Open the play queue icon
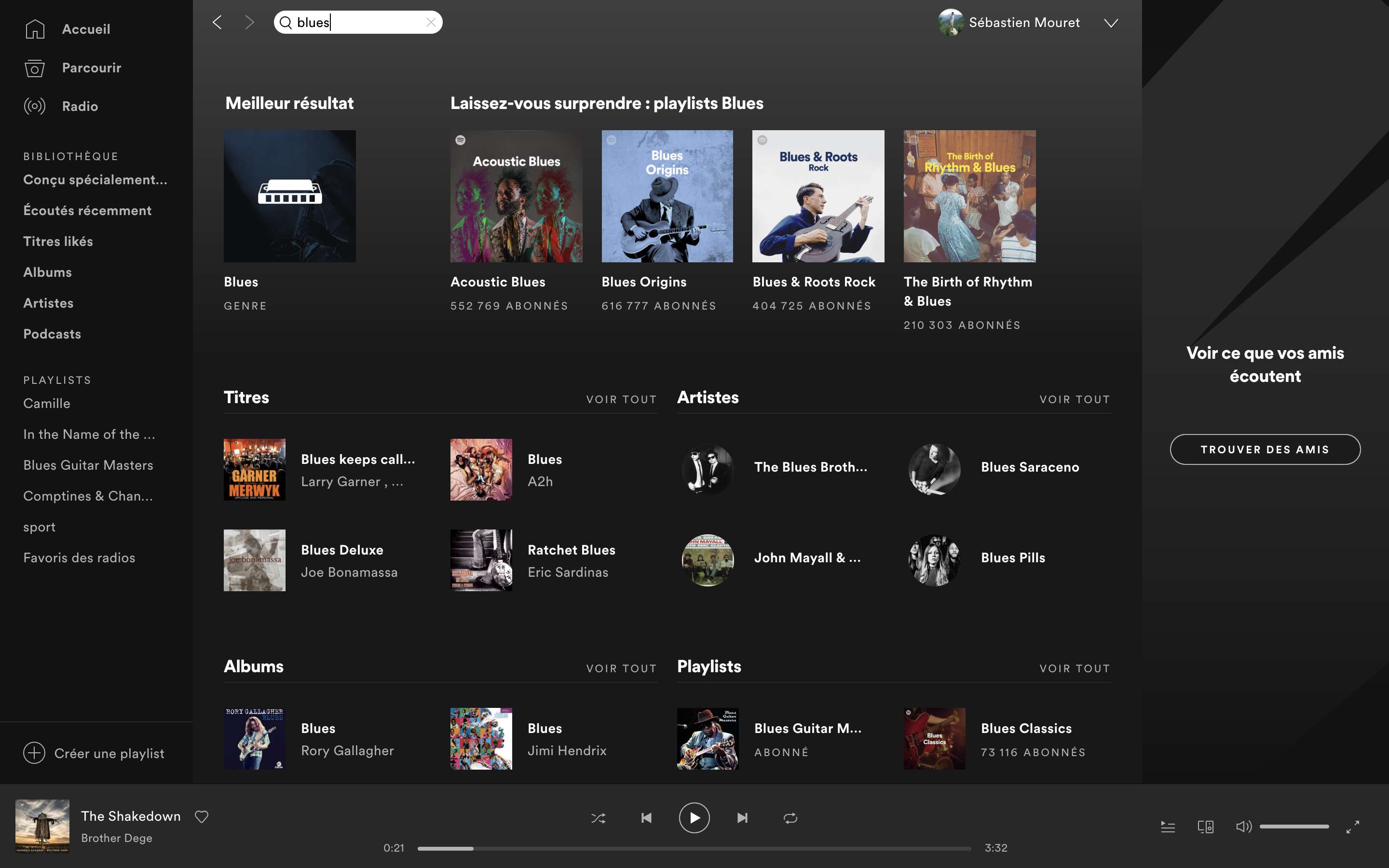The height and width of the screenshot is (868, 1389). click(1168, 827)
